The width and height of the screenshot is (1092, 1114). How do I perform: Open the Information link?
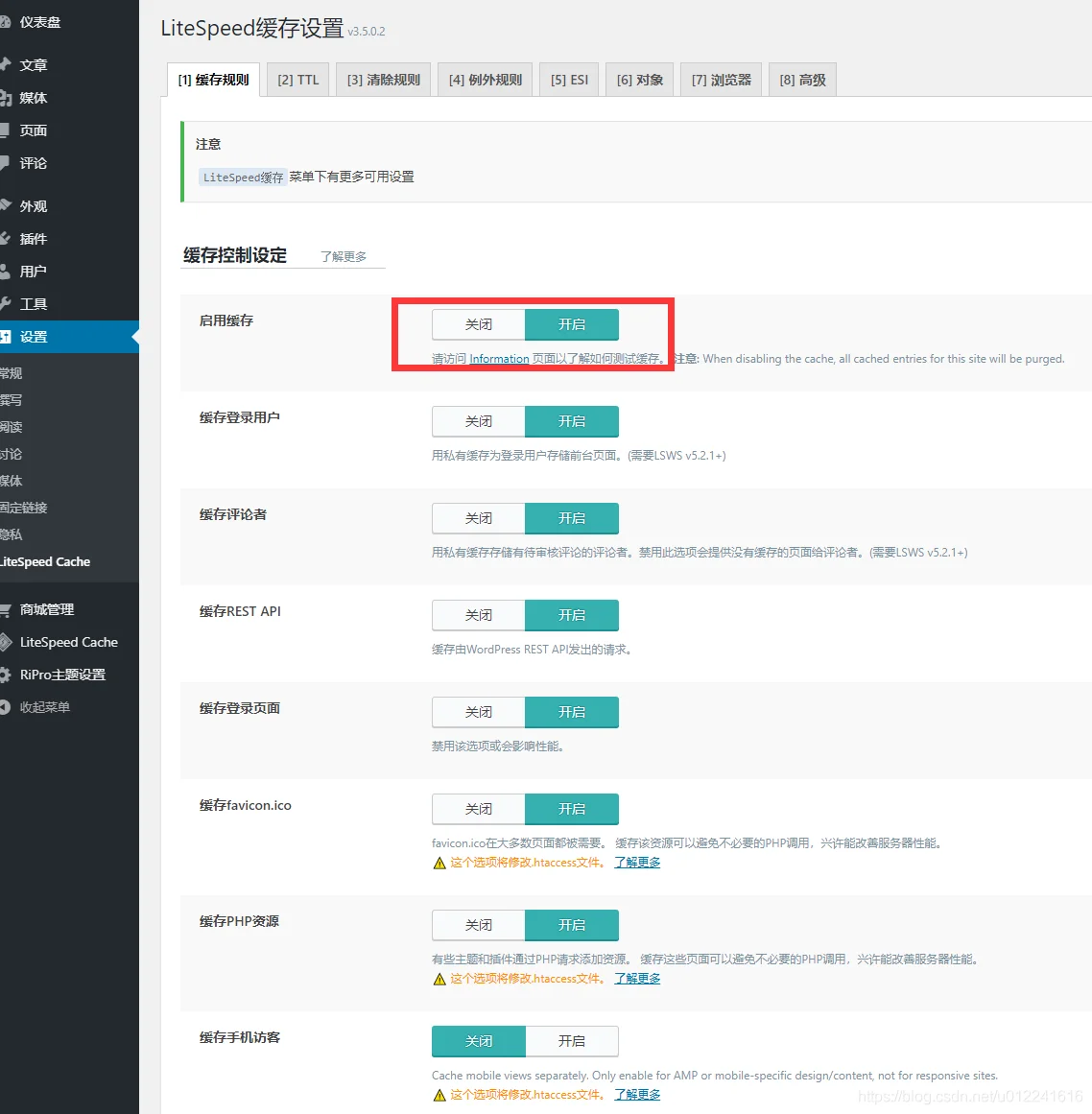coord(499,358)
